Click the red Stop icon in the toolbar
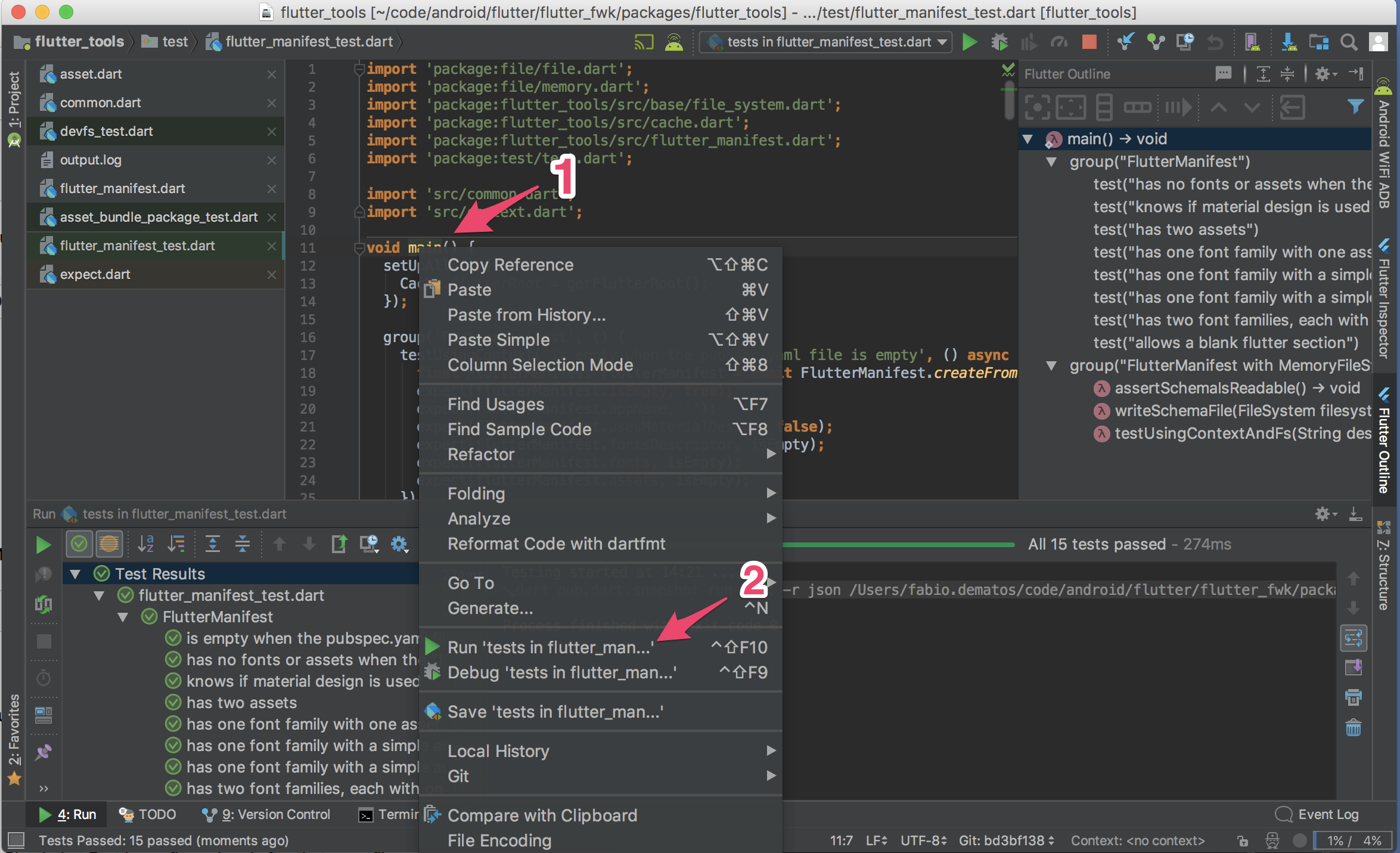This screenshot has width=1400, height=853. tap(1089, 42)
